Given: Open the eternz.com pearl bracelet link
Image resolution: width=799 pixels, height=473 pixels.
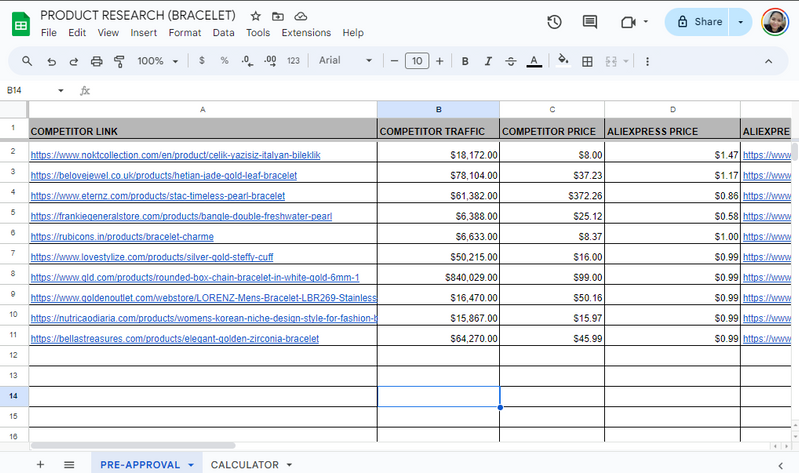Looking at the screenshot, I should 157,196.
